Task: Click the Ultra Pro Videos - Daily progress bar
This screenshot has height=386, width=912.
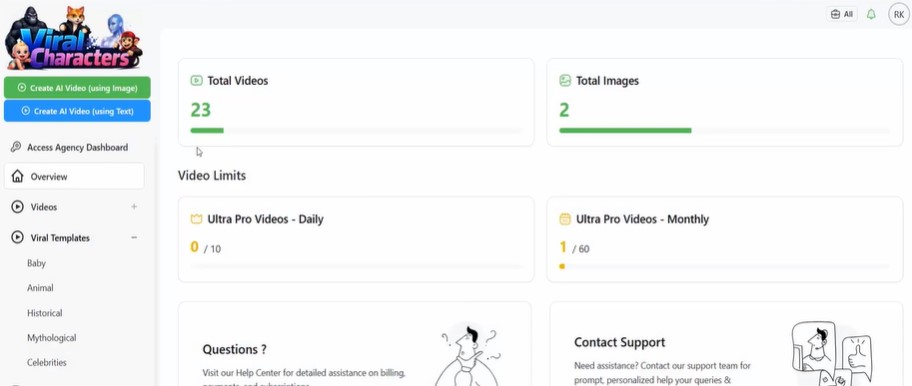Action: tap(356, 267)
